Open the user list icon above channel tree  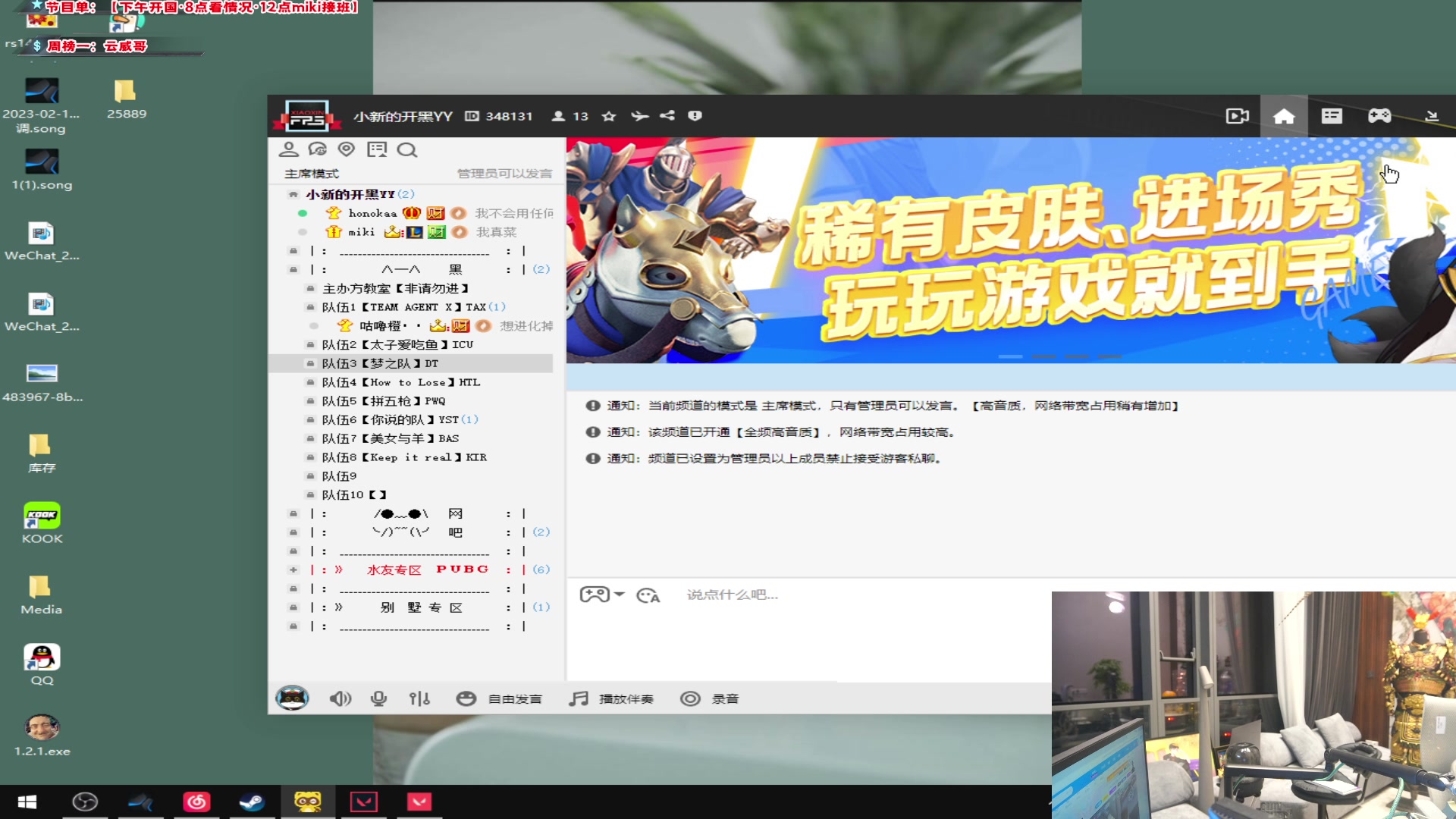click(x=288, y=149)
